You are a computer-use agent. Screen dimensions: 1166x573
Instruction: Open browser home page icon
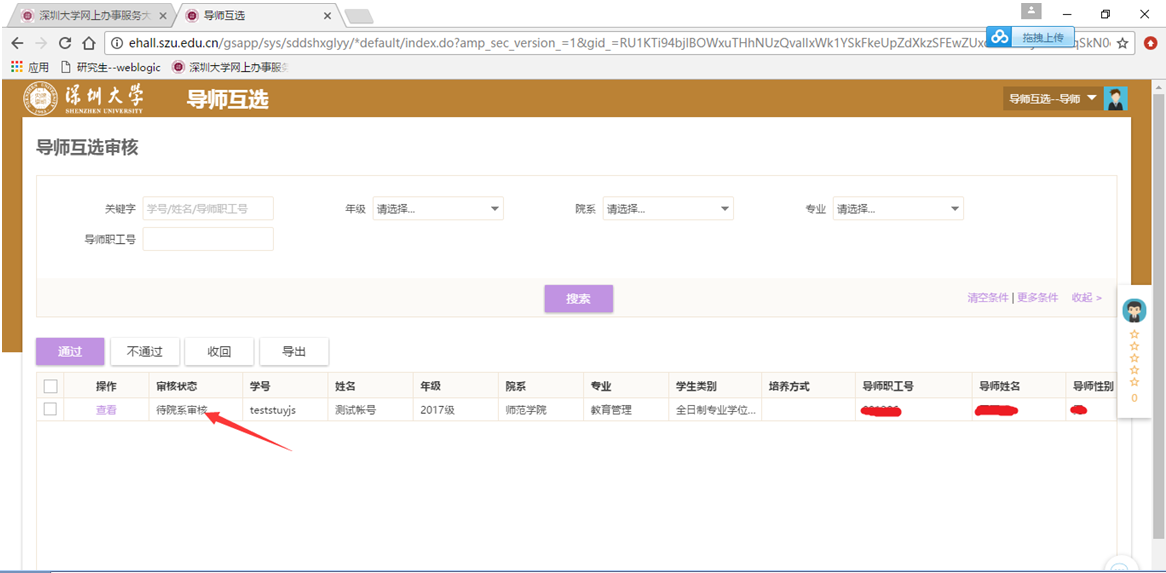[88, 43]
